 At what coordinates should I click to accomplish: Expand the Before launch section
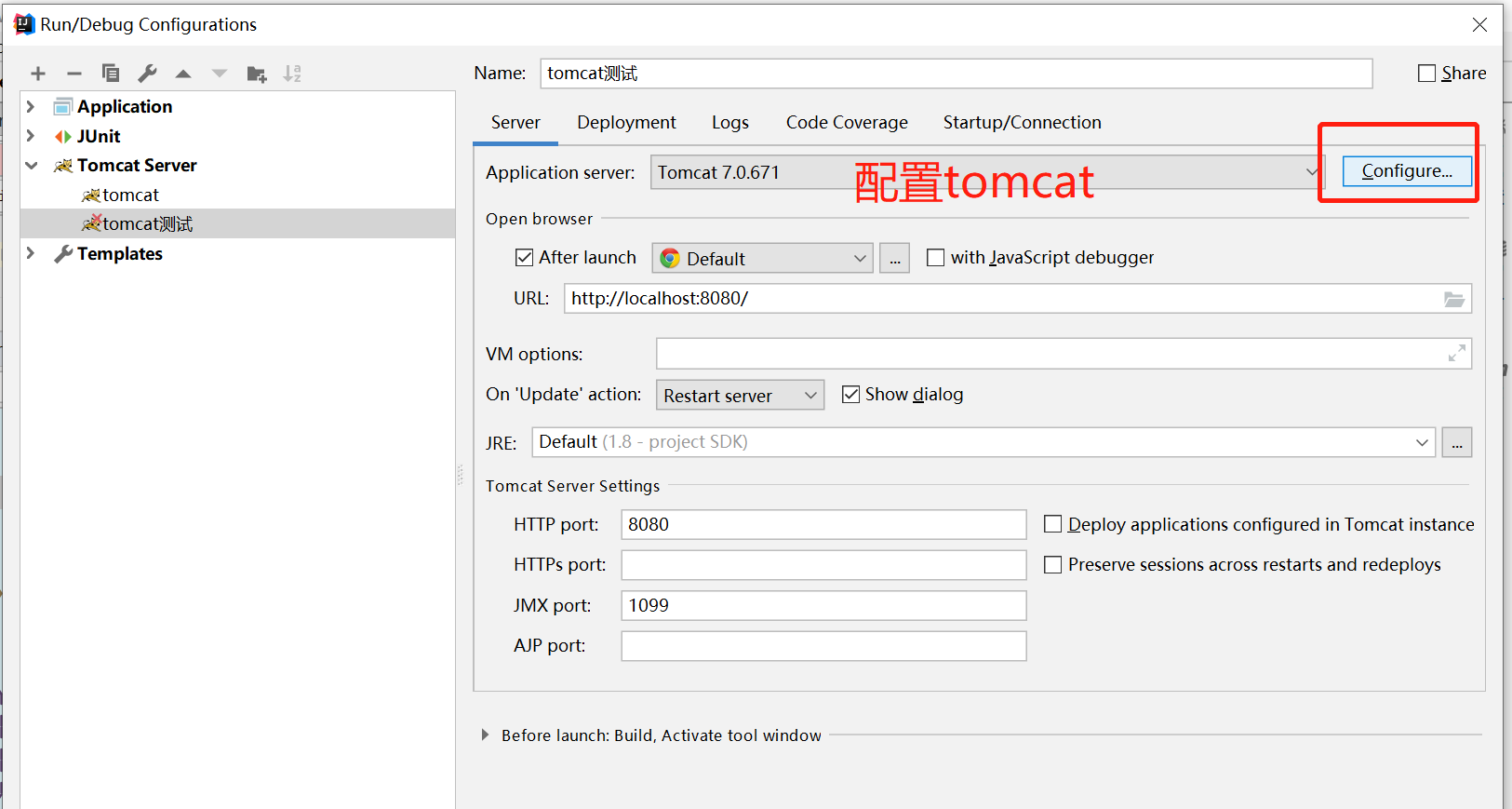(485, 735)
